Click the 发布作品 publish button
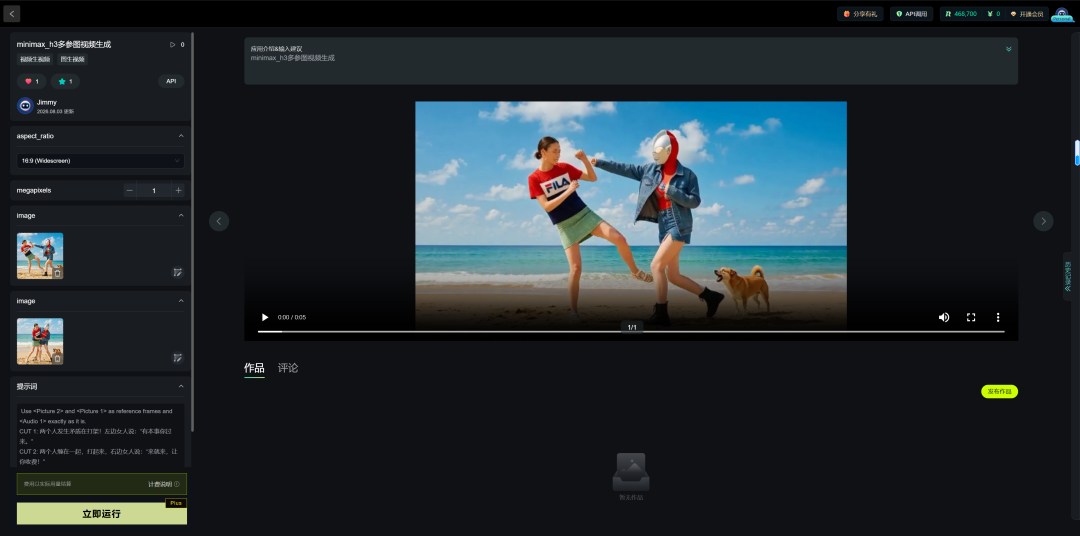Viewport: 1080px width, 536px height. (999, 391)
